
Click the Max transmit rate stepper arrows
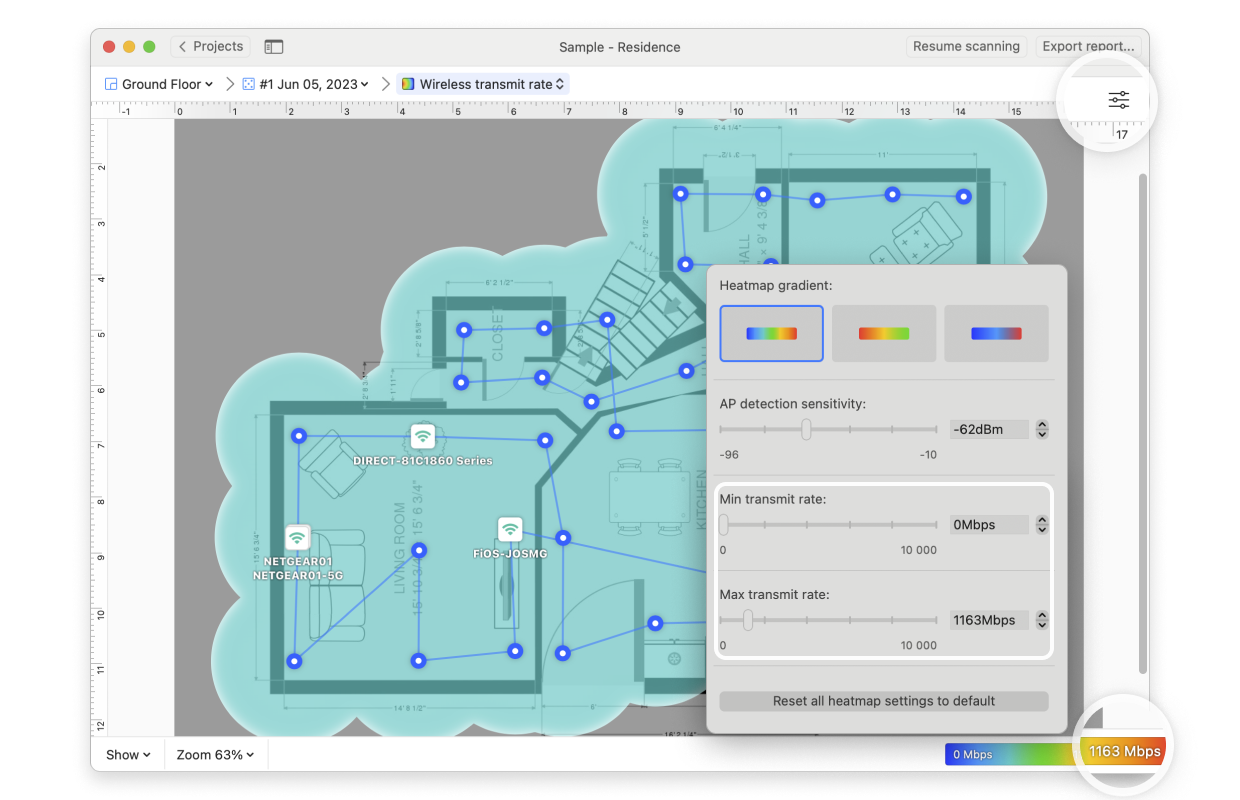[1042, 620]
